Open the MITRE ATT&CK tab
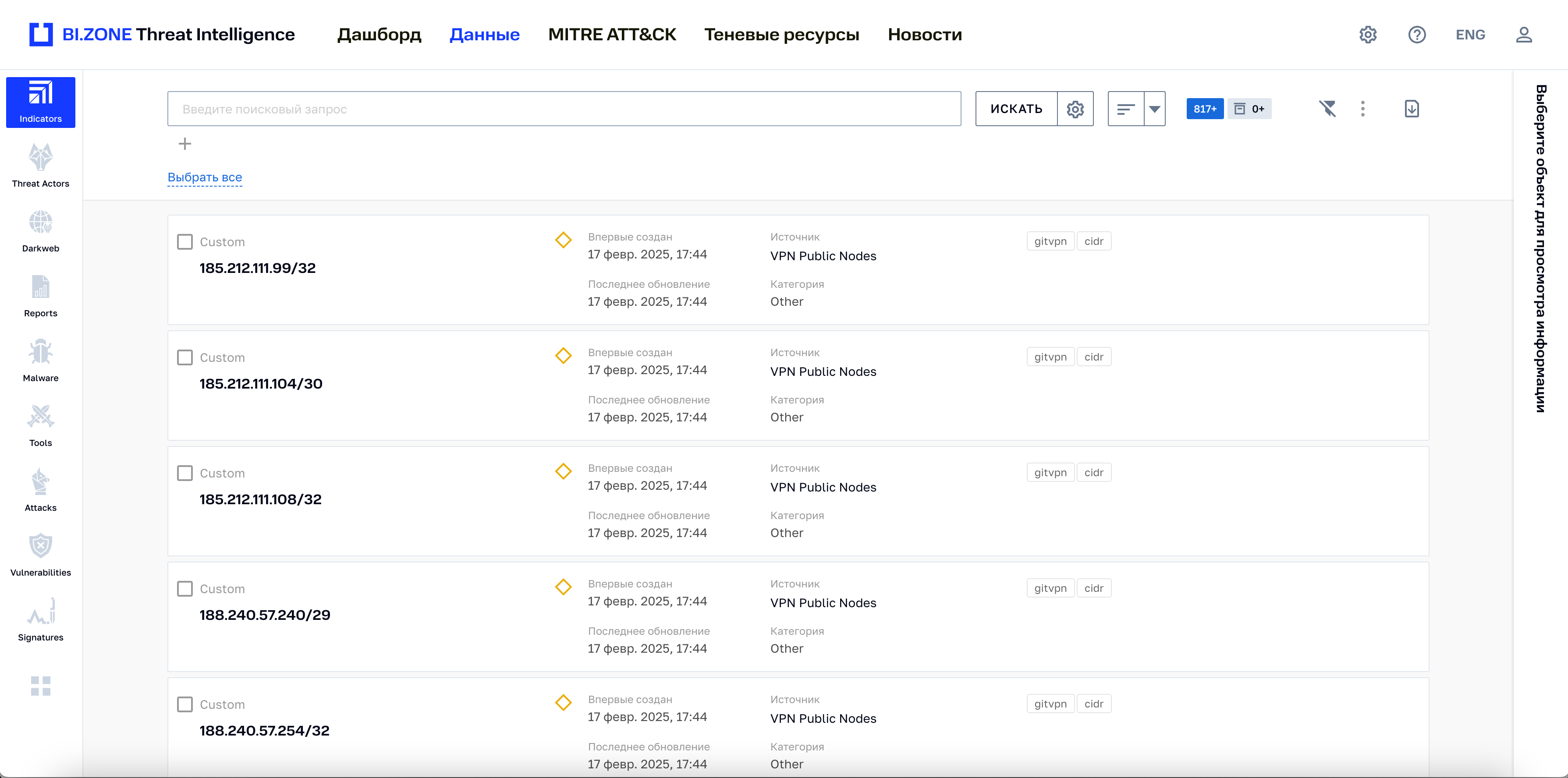The image size is (1568, 778). pos(611,35)
